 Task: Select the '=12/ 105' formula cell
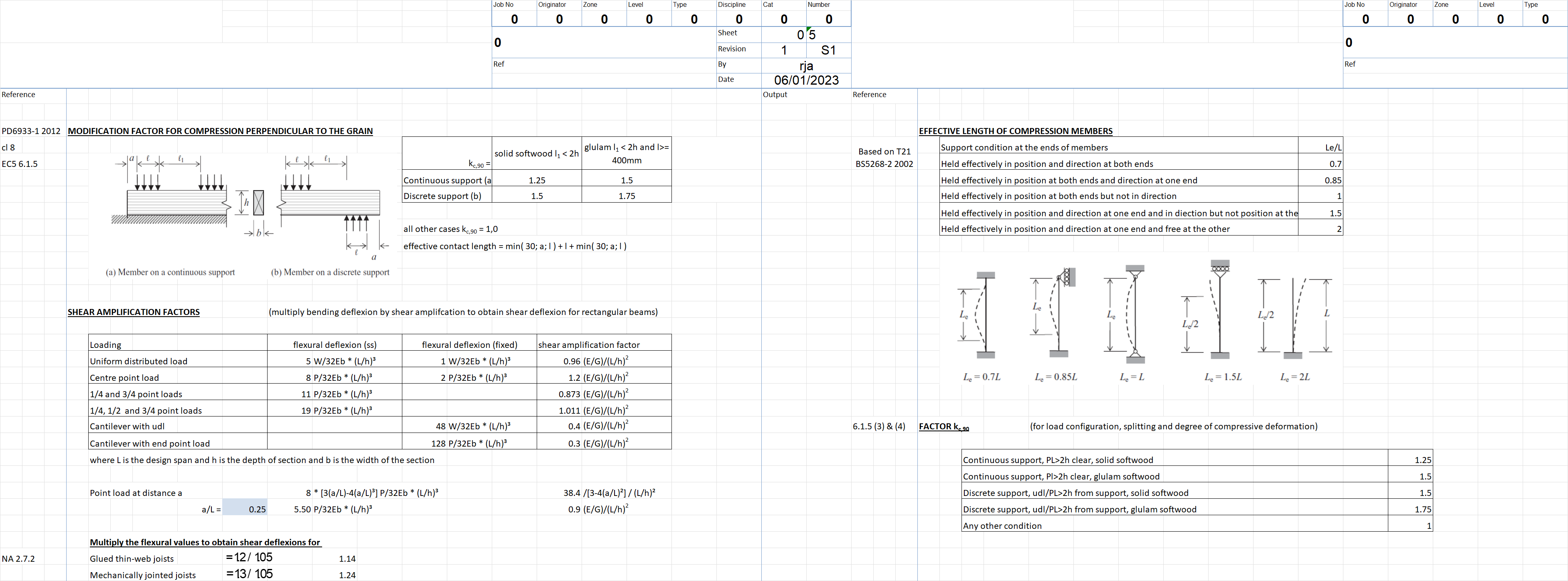pyautogui.click(x=249, y=557)
